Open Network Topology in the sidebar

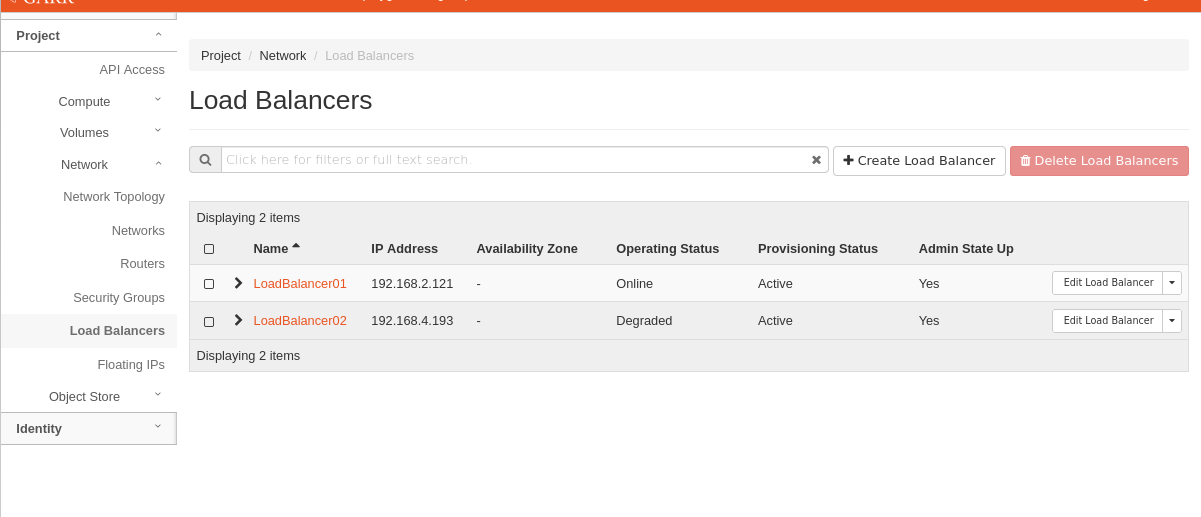click(x=114, y=197)
